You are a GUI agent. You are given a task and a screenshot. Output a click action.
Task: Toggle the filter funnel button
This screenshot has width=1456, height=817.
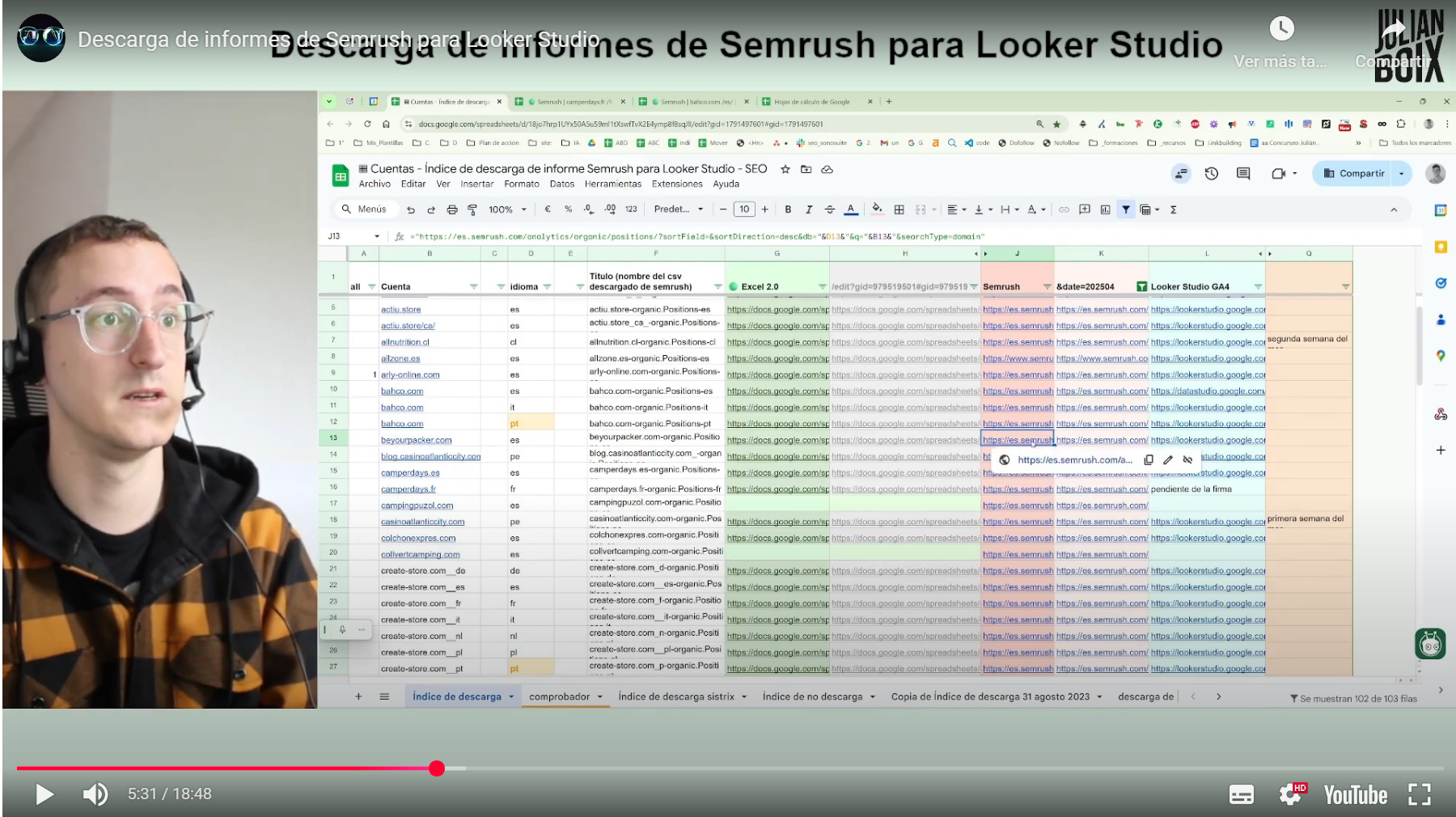coord(1126,210)
